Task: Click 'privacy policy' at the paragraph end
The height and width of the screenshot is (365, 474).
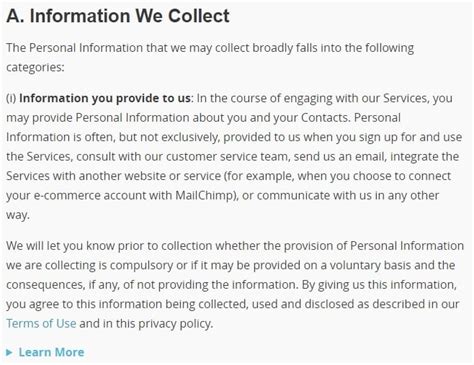Action: point(175,324)
